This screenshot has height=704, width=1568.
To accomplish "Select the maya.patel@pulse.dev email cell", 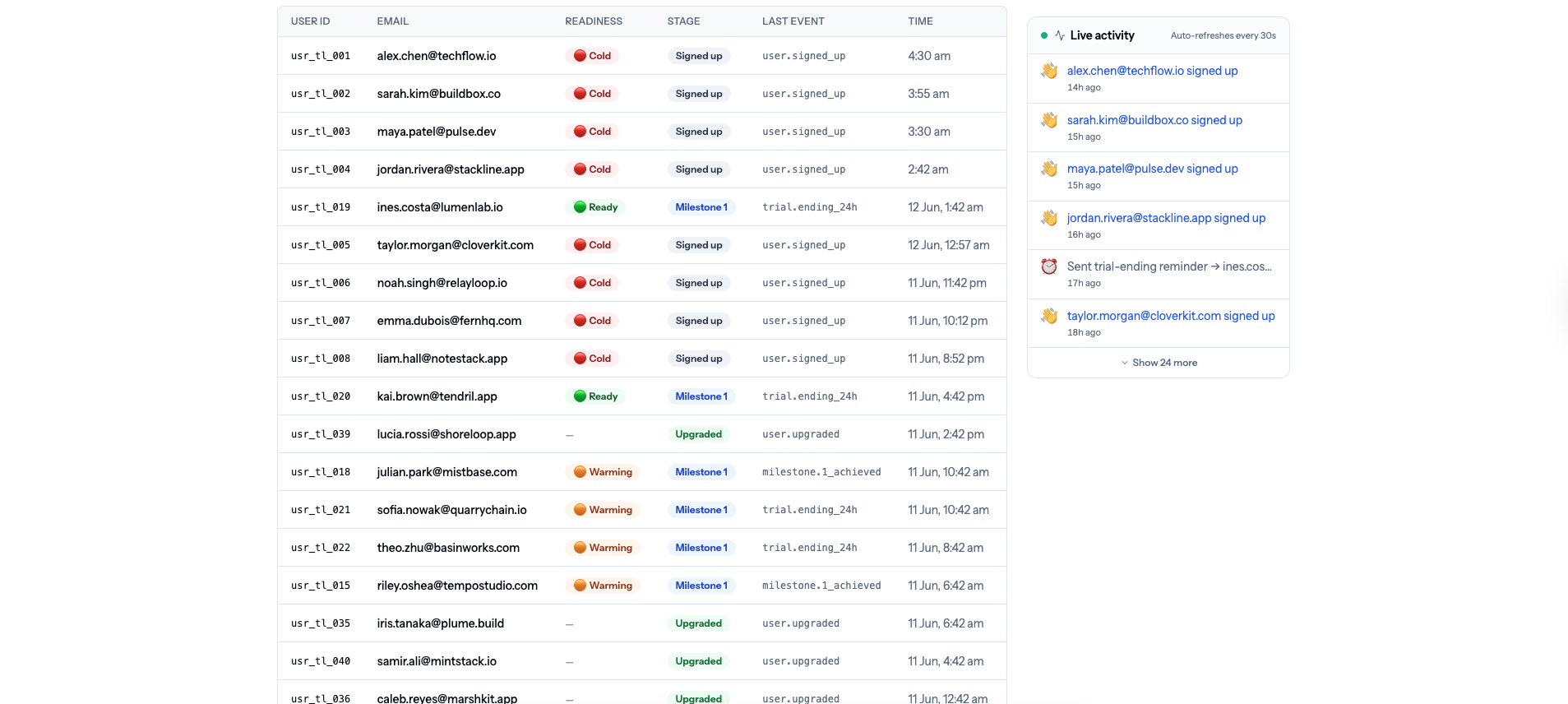I will [x=437, y=132].
